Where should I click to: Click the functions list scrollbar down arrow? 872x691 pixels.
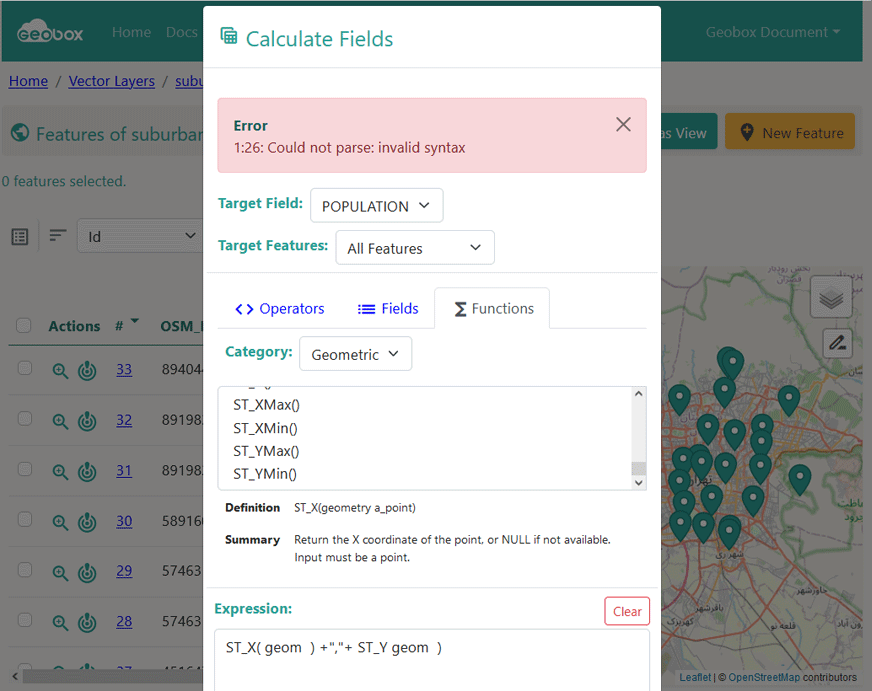(x=639, y=483)
